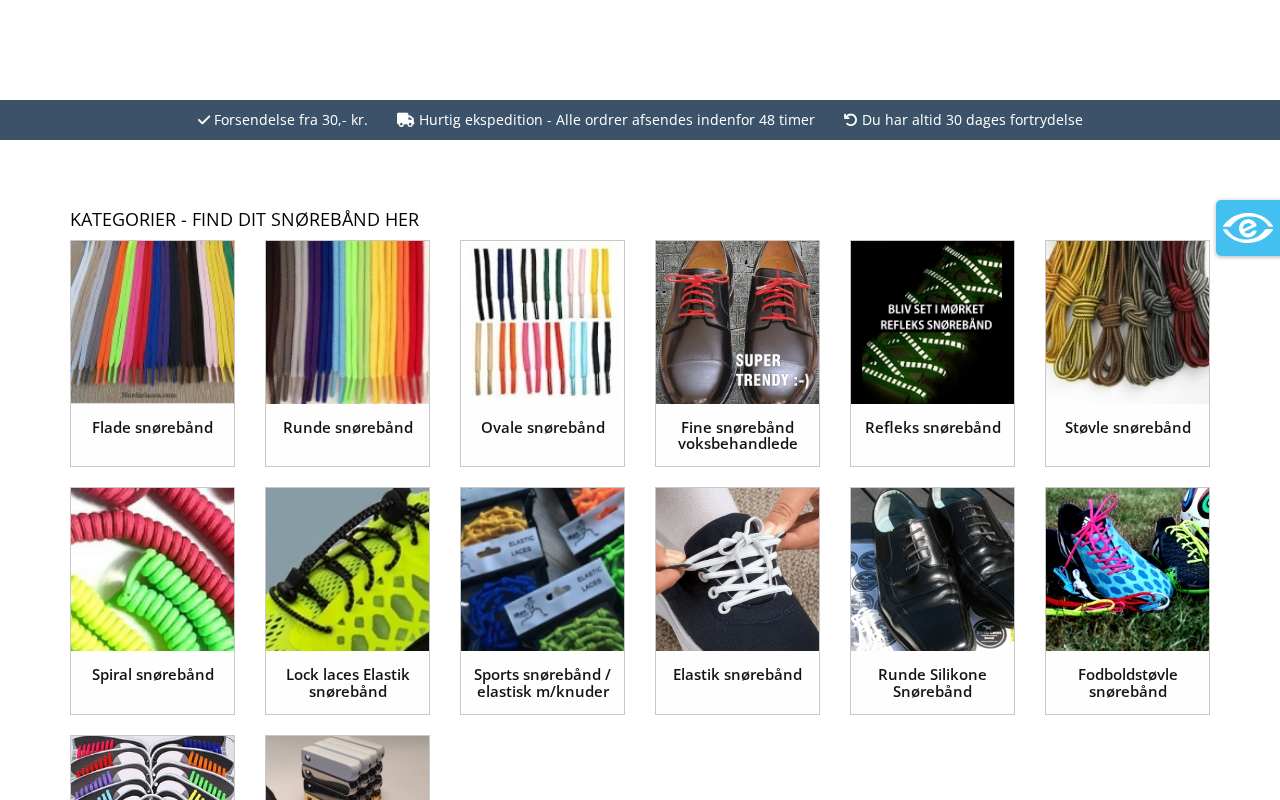Screen dimensions: 1280x800
Task: Click the colorful silicone laces thumbnail
Action: point(152,768)
